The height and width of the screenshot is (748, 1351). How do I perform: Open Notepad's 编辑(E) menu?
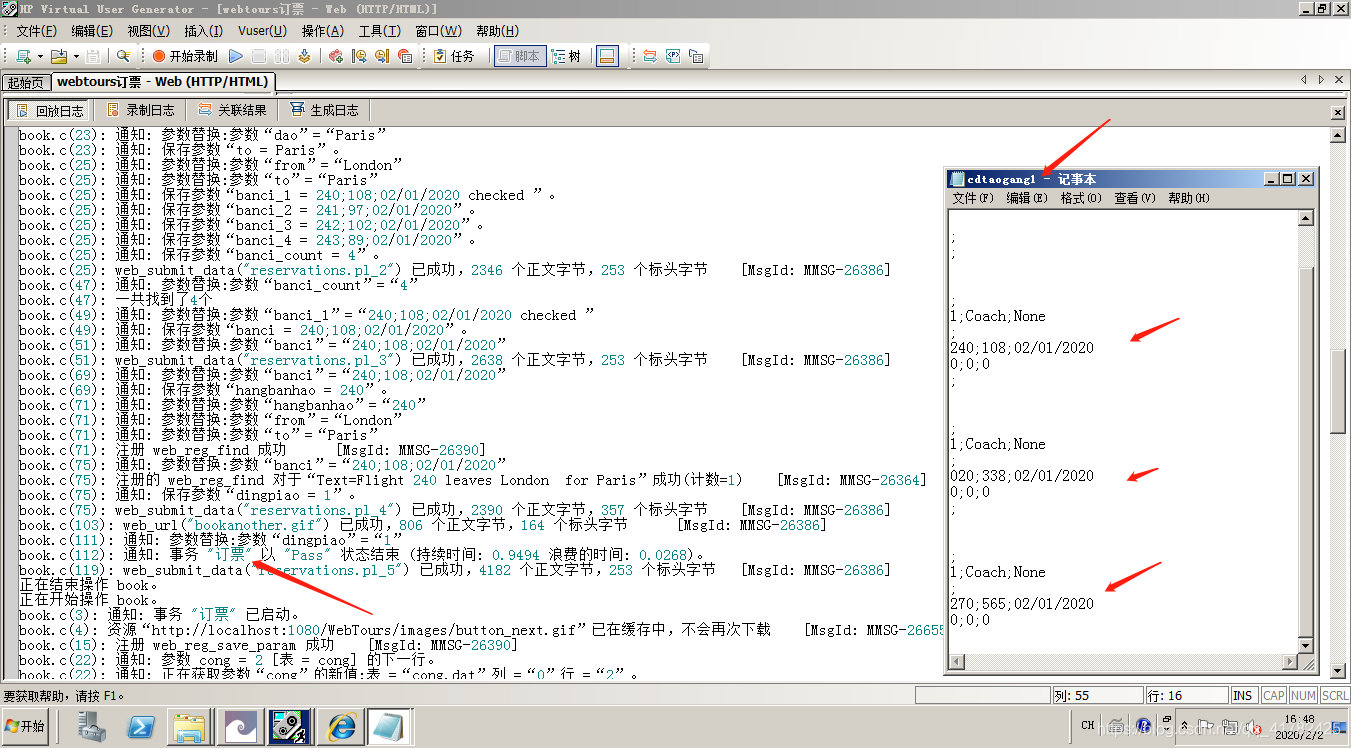(1027, 198)
